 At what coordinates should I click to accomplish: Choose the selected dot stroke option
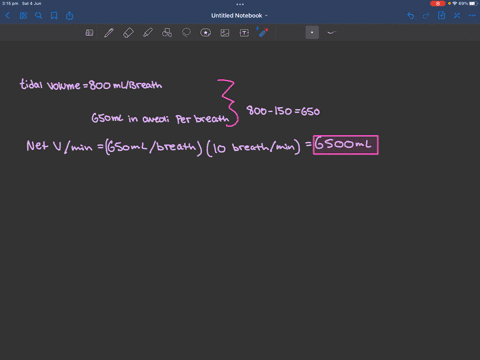point(312,33)
